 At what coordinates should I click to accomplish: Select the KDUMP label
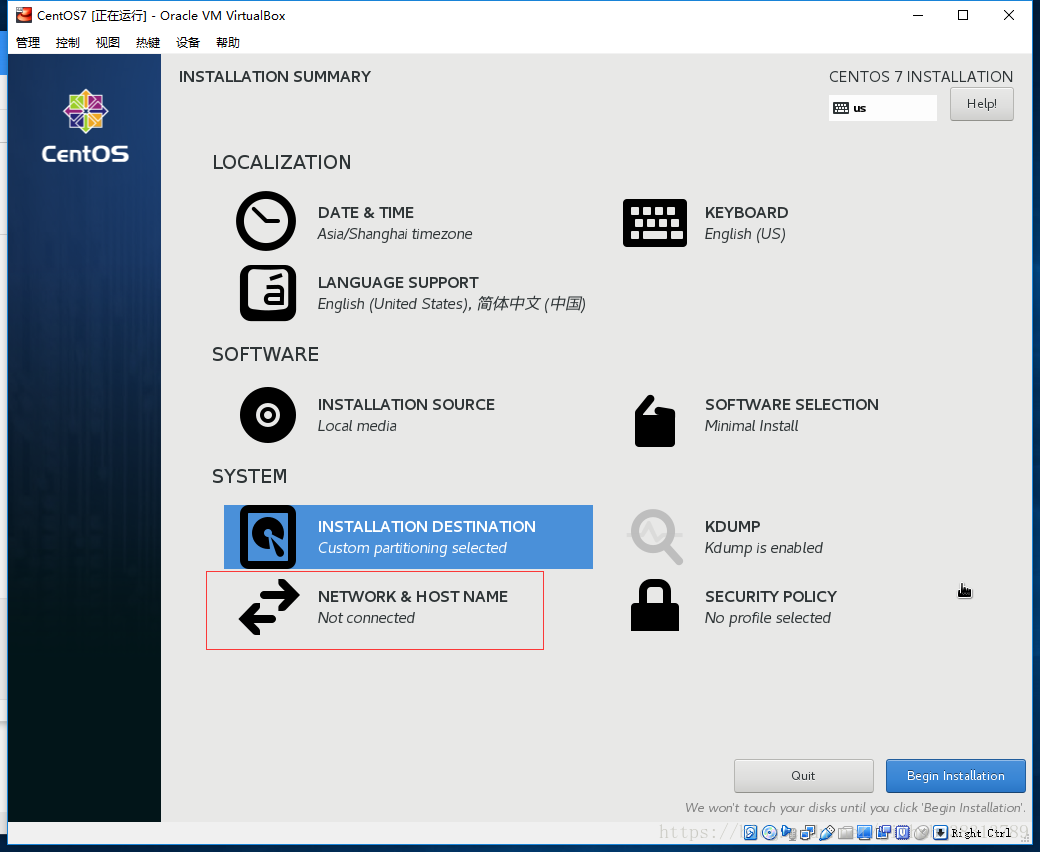tap(732, 526)
